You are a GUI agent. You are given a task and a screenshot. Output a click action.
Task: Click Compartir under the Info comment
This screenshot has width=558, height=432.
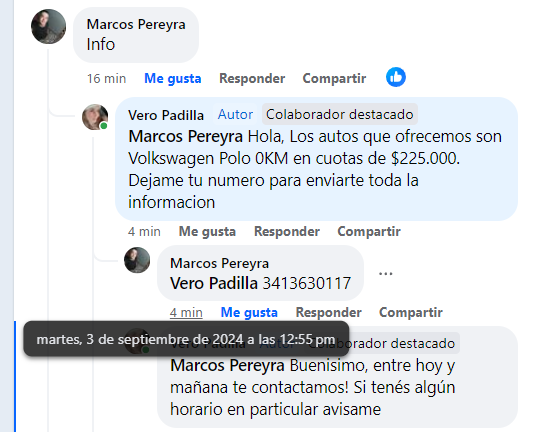coord(334,78)
